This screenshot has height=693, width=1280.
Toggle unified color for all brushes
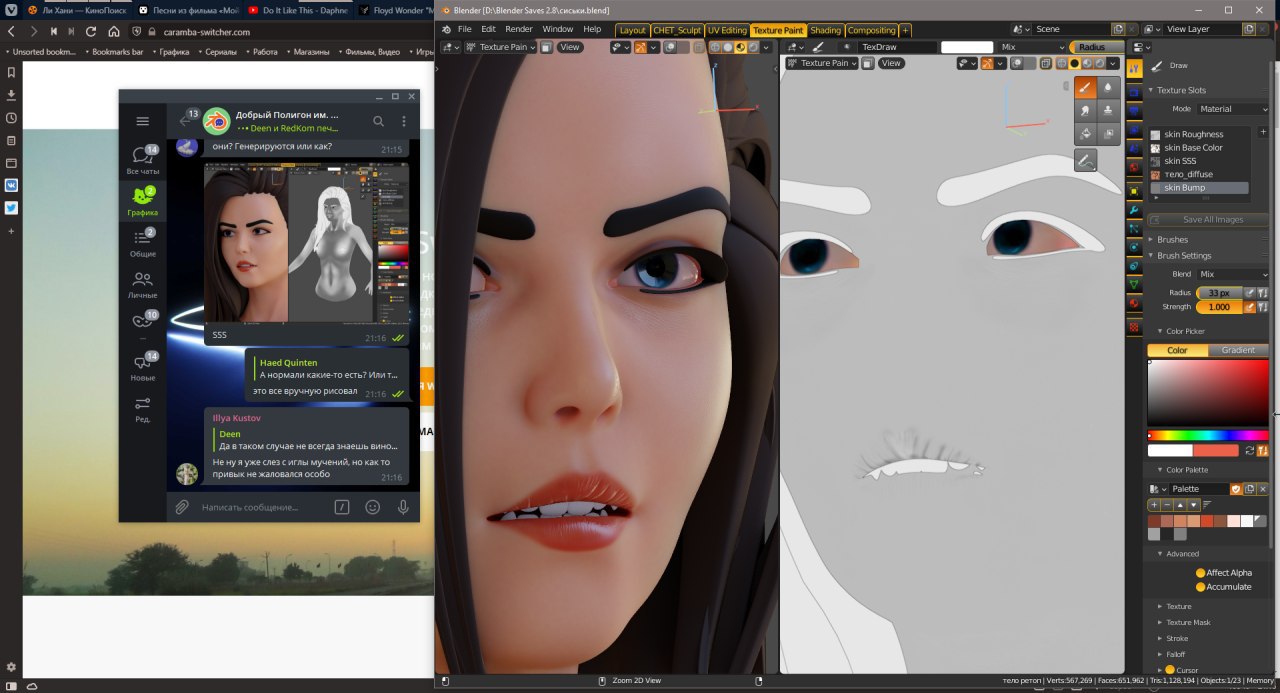tap(1262, 451)
